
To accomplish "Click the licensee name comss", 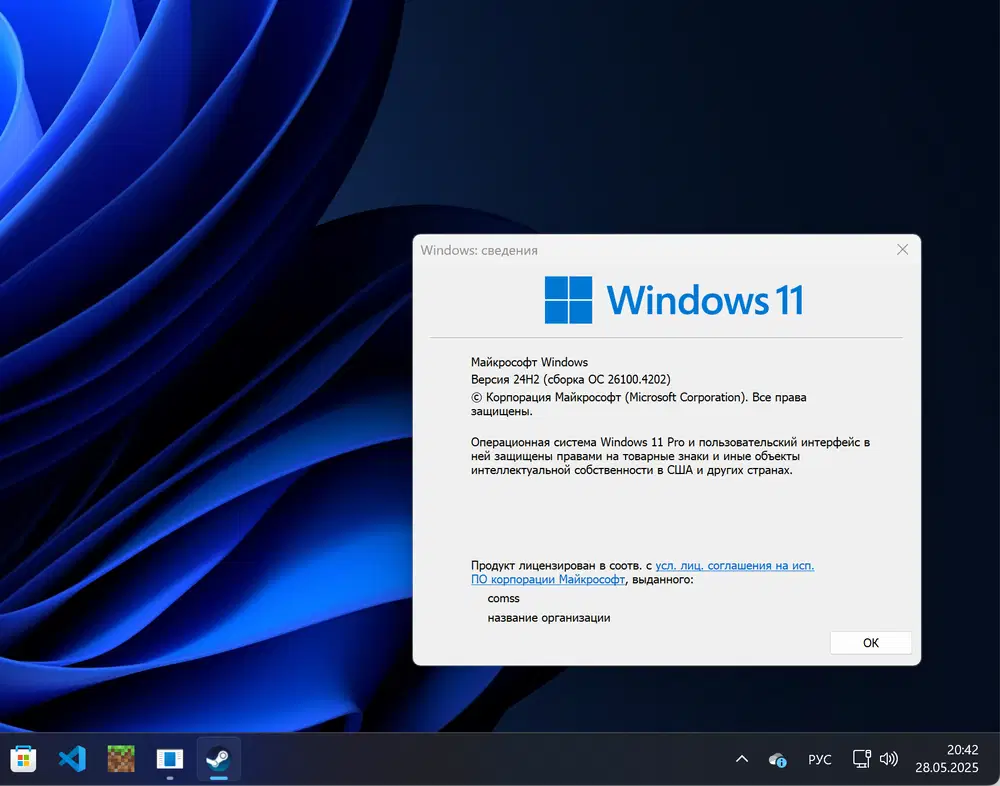I will click(503, 598).
